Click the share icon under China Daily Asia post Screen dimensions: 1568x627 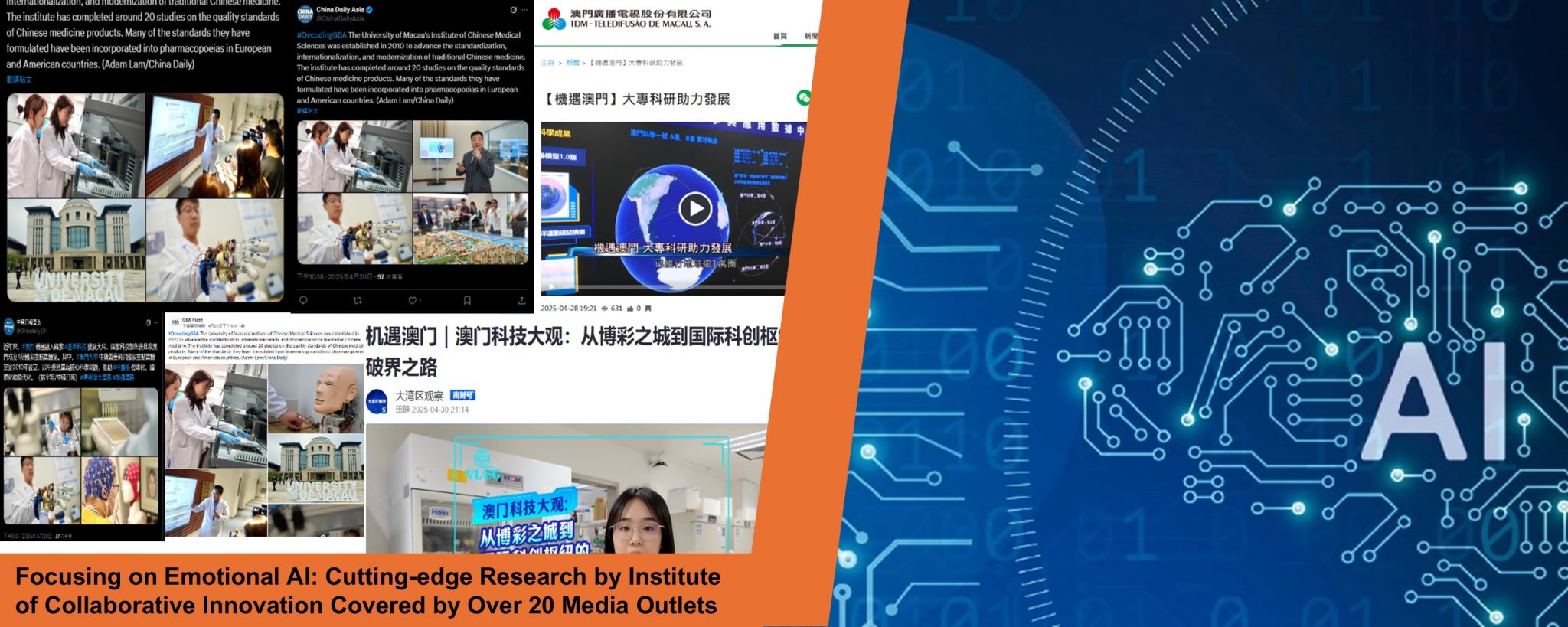(521, 301)
